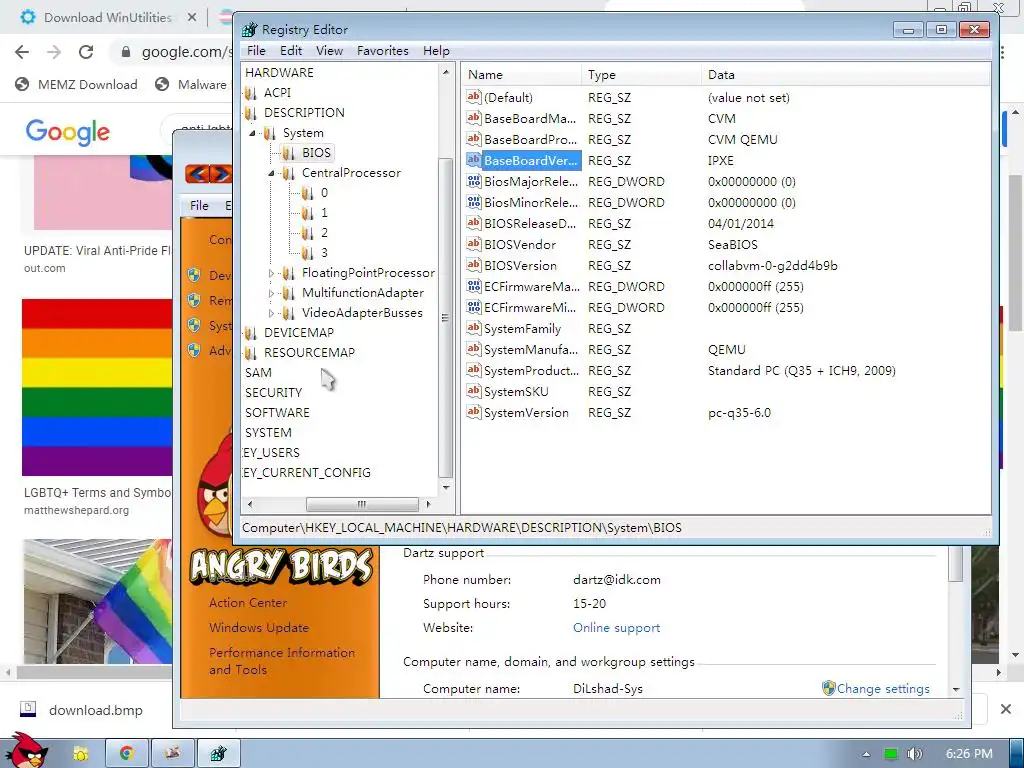Select the SECURITY key in the tree

coord(273,393)
